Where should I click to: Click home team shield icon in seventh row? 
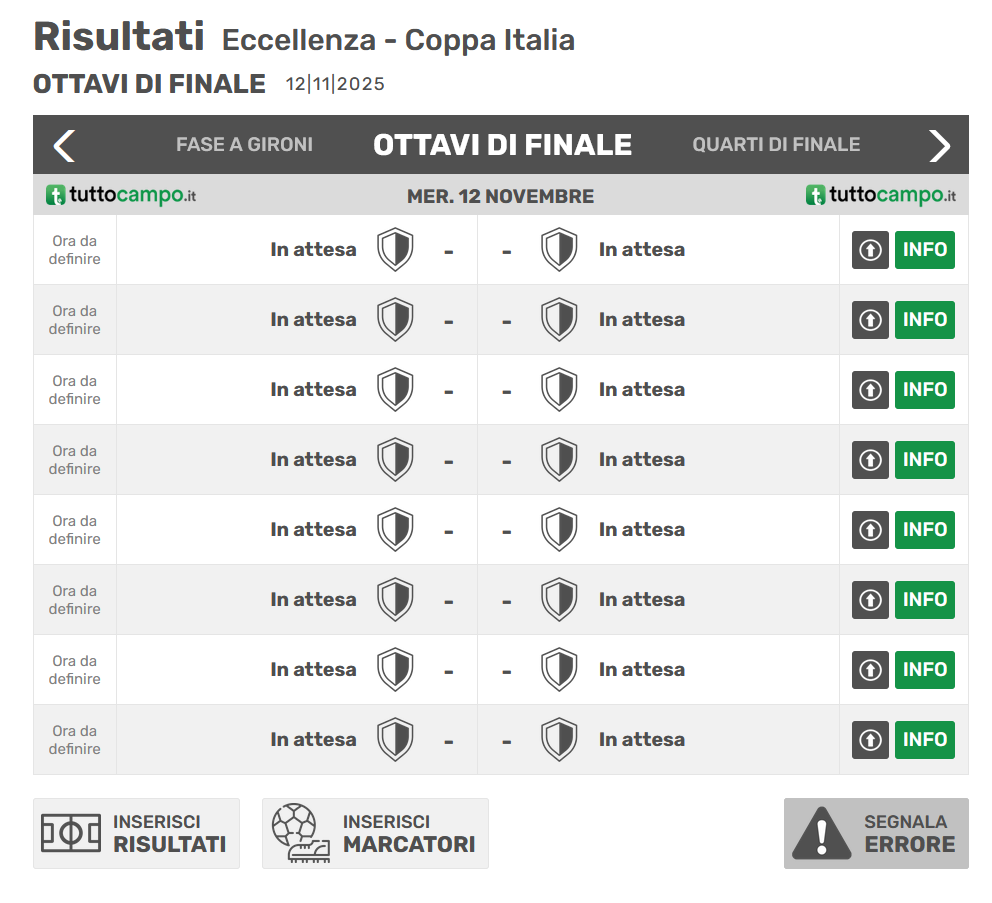pyautogui.click(x=395, y=669)
